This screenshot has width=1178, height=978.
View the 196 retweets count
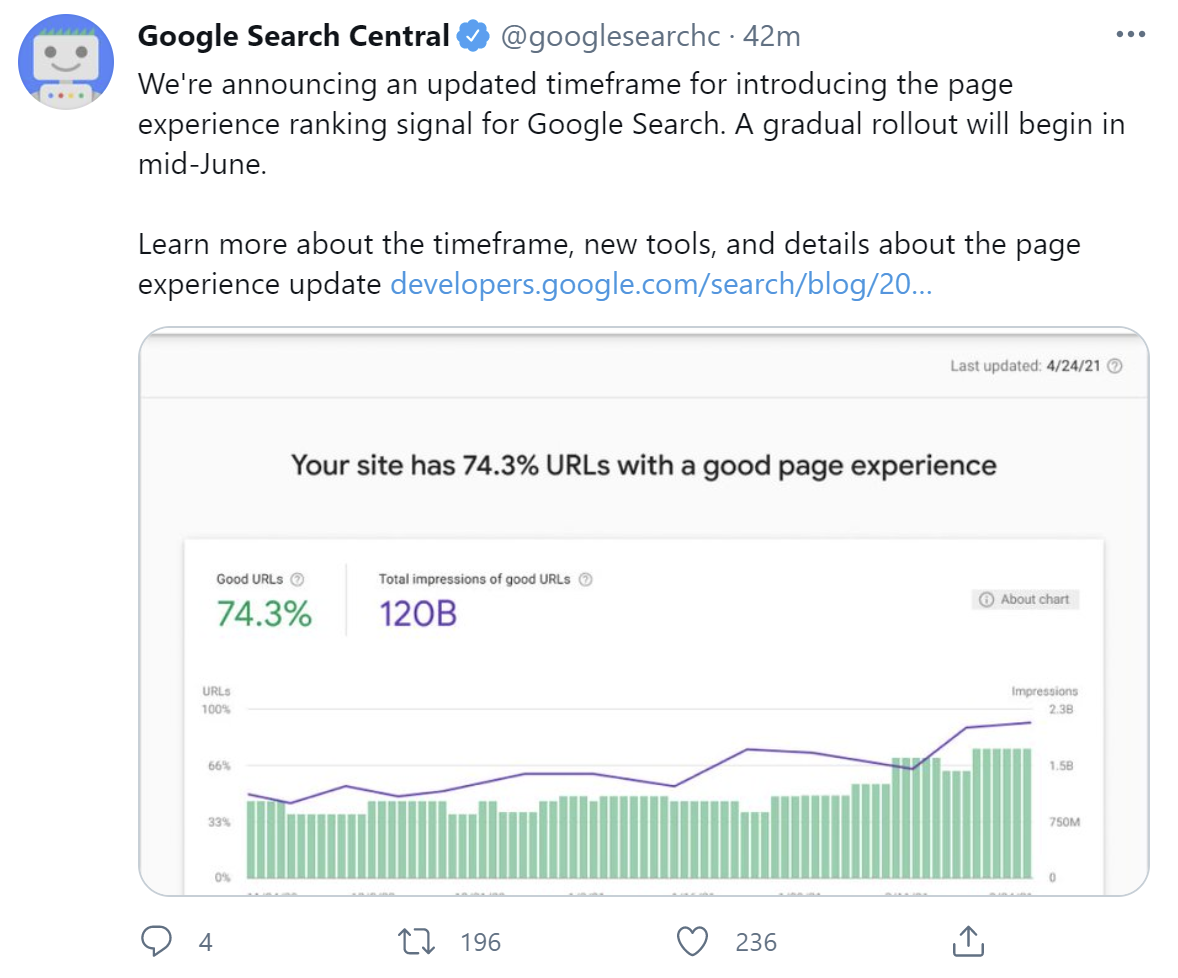(x=481, y=940)
